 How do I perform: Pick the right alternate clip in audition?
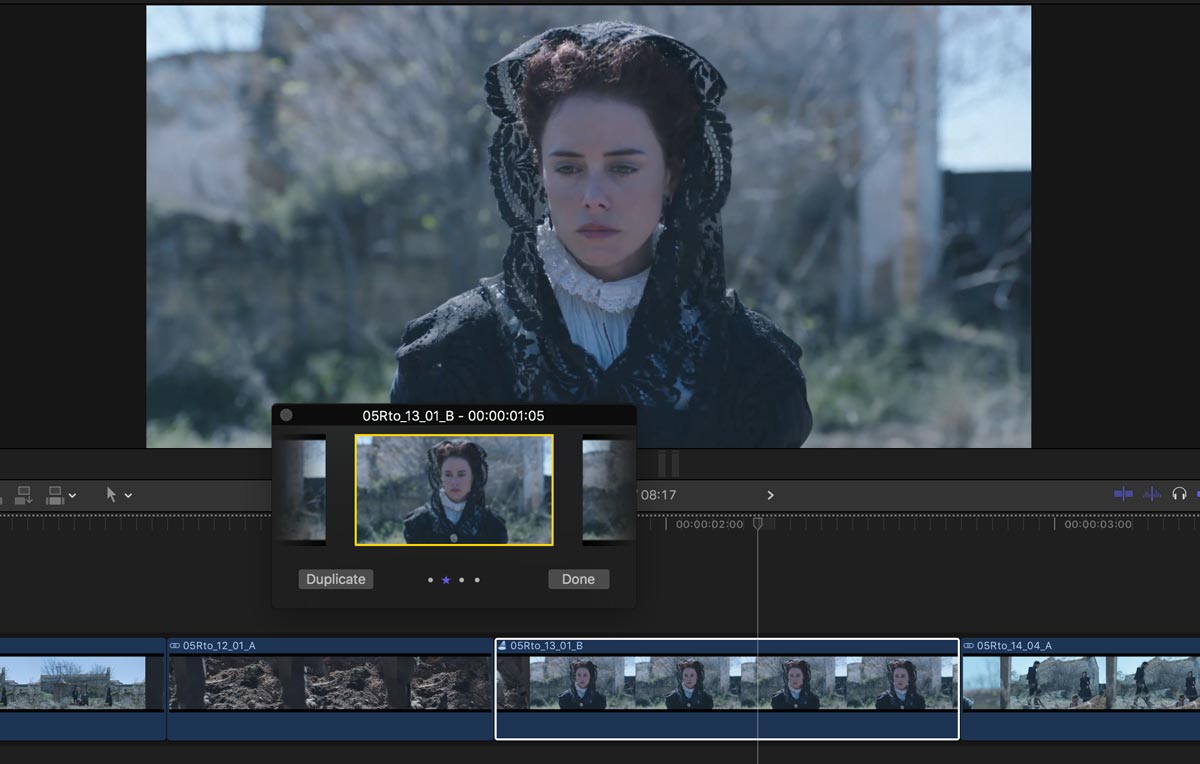(608, 490)
